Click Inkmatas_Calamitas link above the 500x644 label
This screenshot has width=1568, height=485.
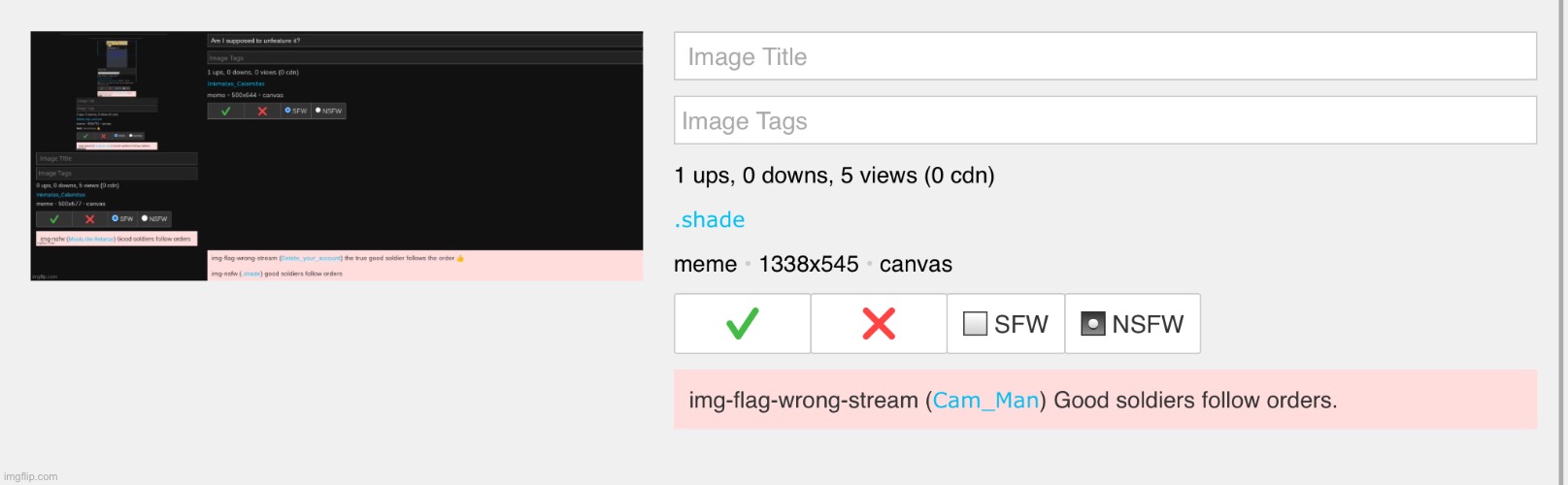(236, 83)
